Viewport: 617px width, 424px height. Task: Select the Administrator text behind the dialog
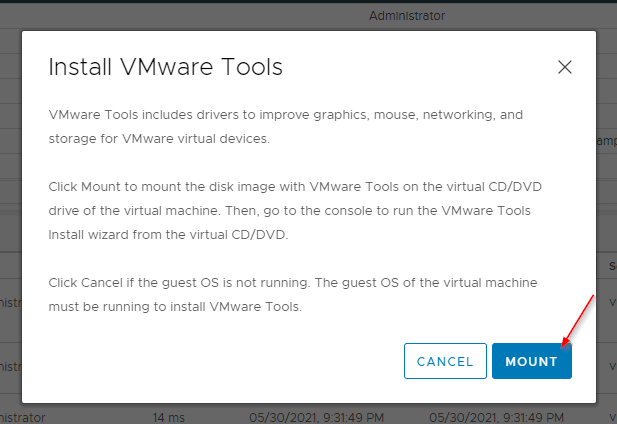pyautogui.click(x=407, y=16)
